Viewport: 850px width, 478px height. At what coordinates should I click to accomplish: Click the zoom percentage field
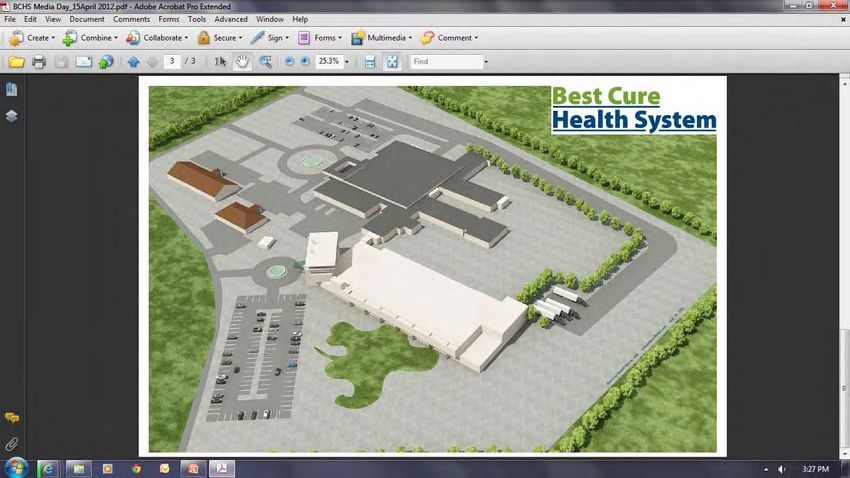(329, 61)
